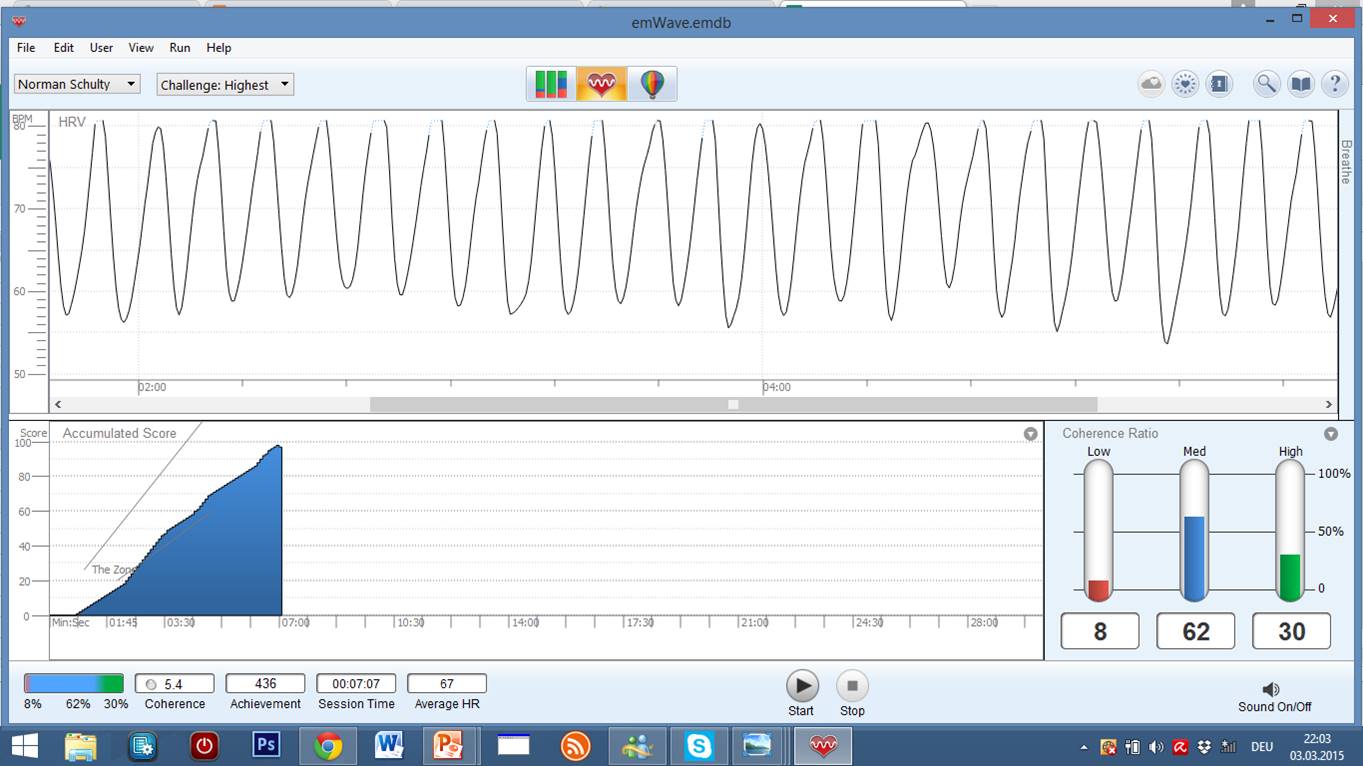1363x766 pixels.
Task: Click the emWave taskbar icon
Action: (x=823, y=746)
